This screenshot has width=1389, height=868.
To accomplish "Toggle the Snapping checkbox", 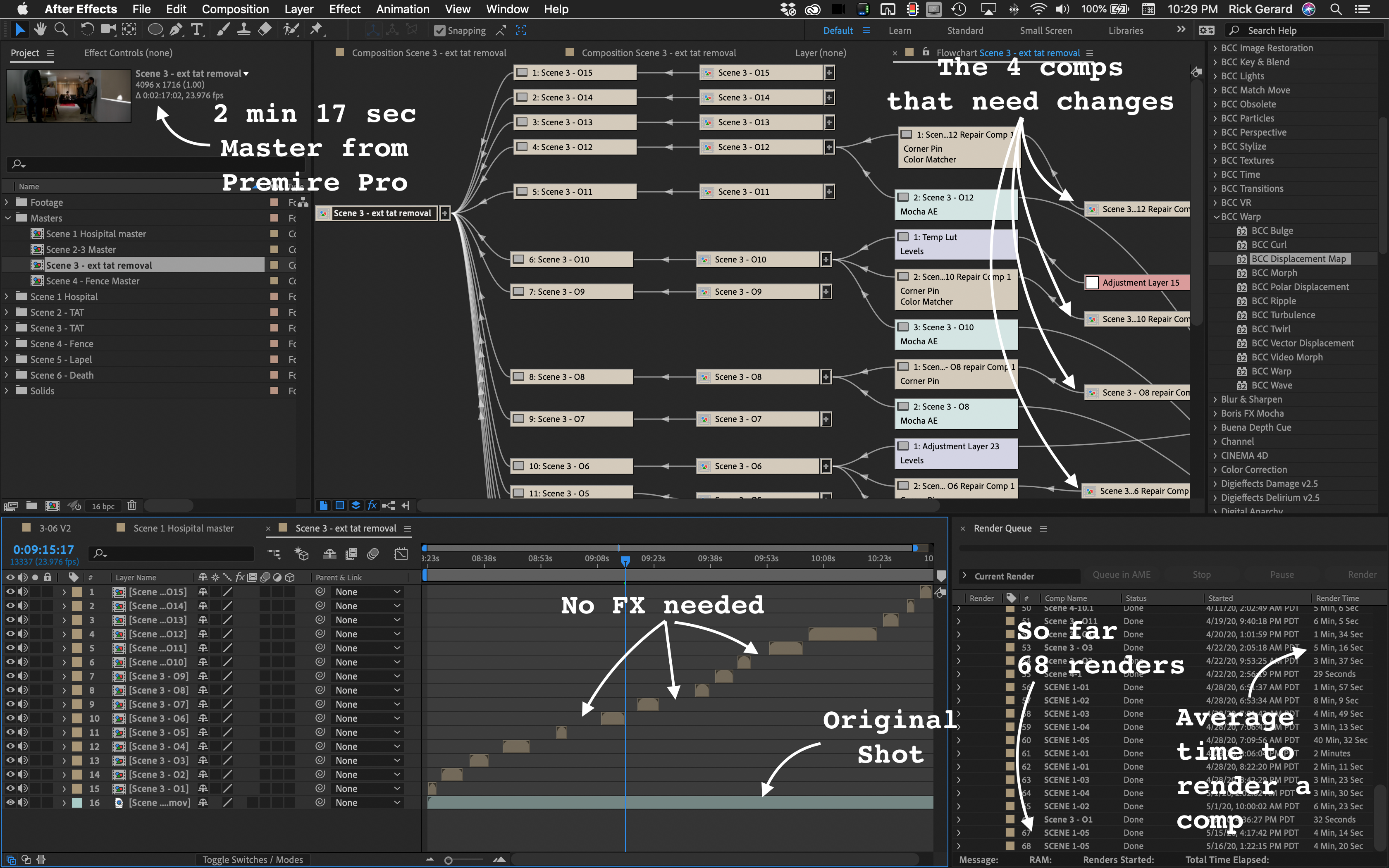I will click(x=440, y=31).
